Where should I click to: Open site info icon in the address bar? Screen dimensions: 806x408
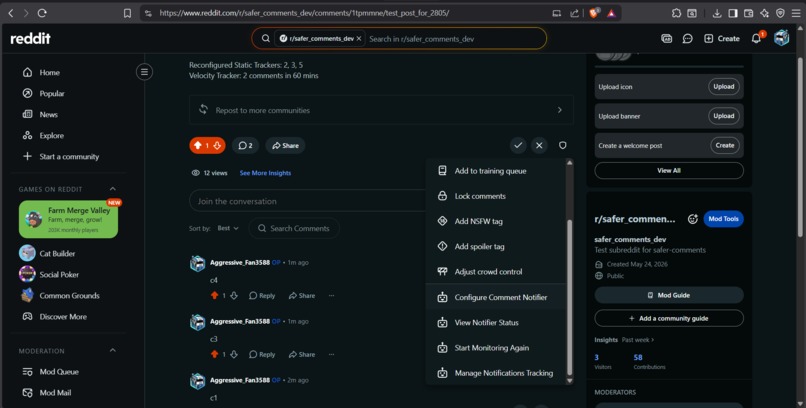click(x=149, y=13)
